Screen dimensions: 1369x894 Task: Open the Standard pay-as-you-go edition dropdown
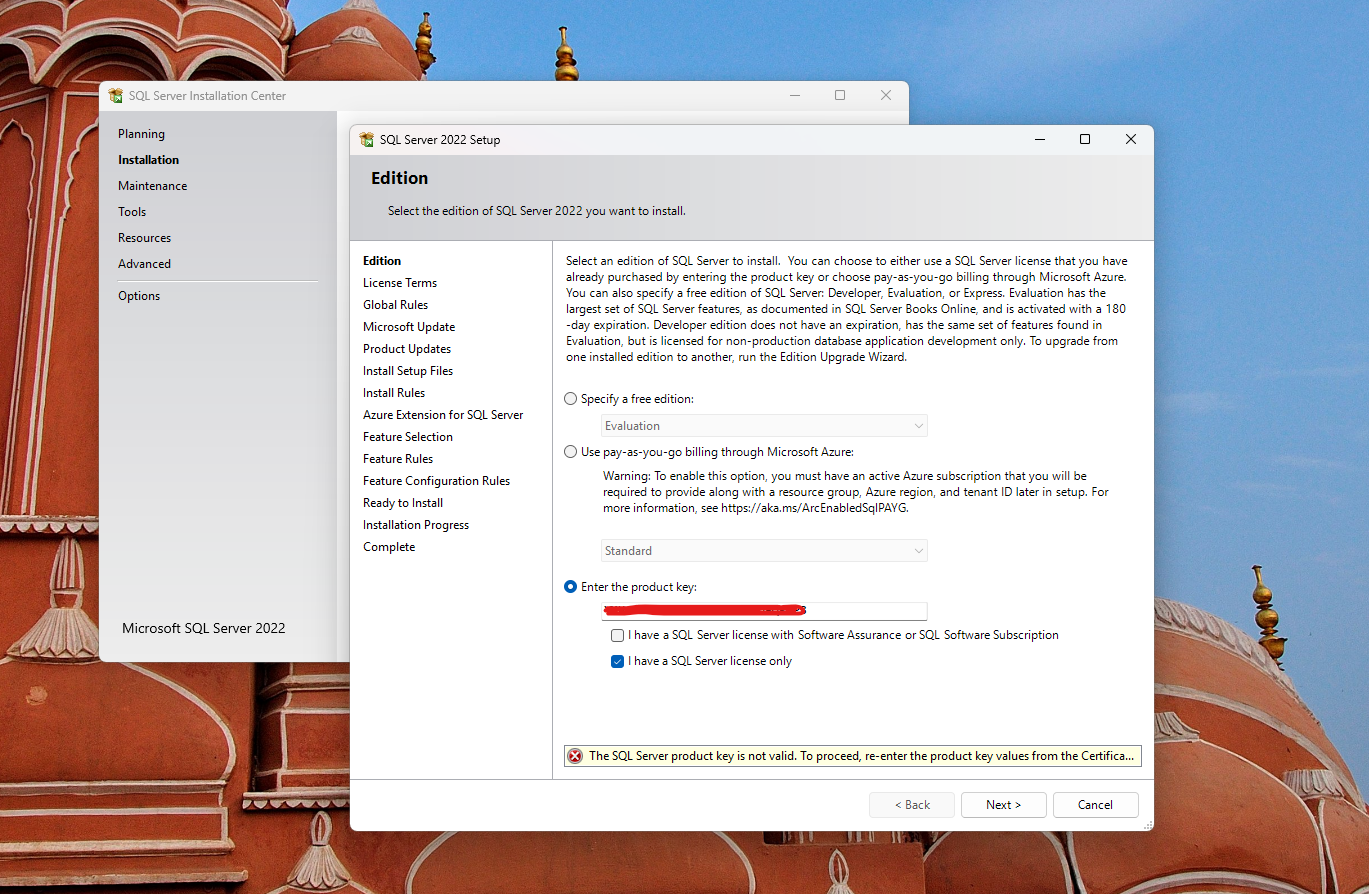coord(764,551)
